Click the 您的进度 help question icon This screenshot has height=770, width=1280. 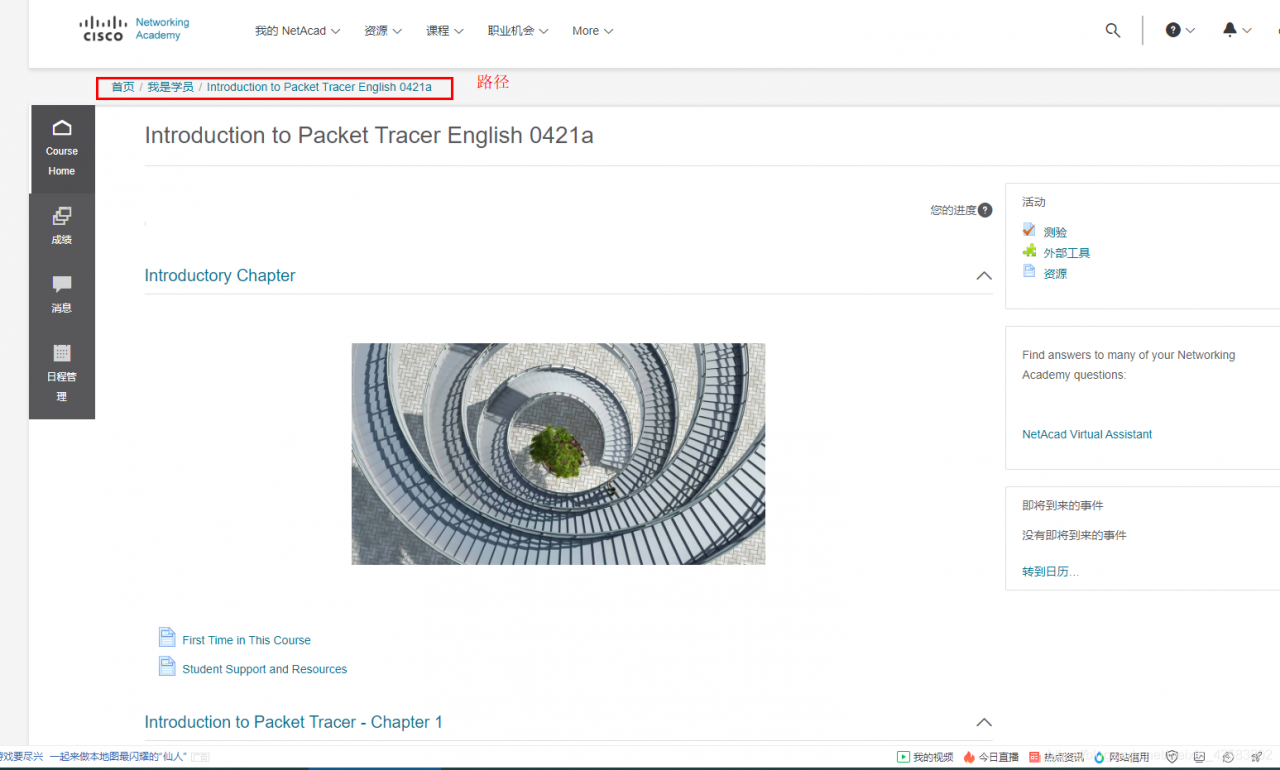[x=985, y=210]
